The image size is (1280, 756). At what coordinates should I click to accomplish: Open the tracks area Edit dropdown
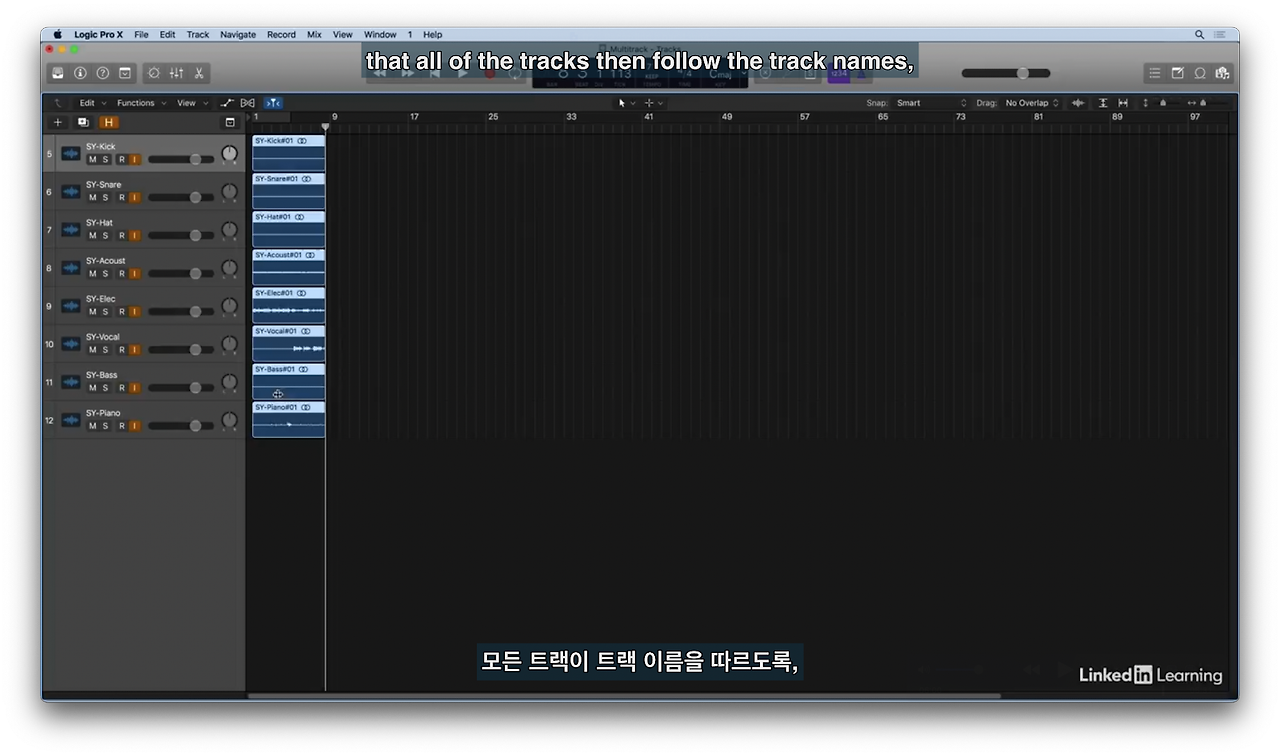click(91, 103)
